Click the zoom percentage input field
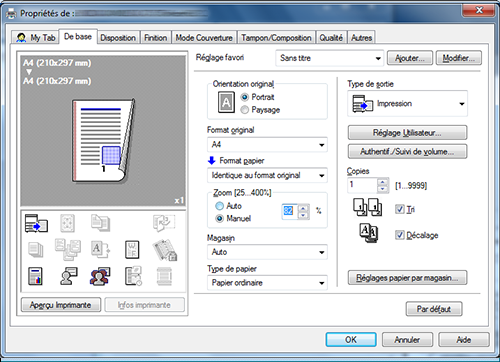This screenshot has height=362, width=500. 290,212
